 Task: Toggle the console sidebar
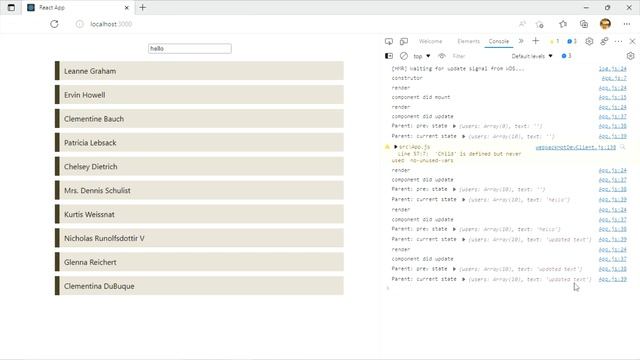tap(389, 56)
